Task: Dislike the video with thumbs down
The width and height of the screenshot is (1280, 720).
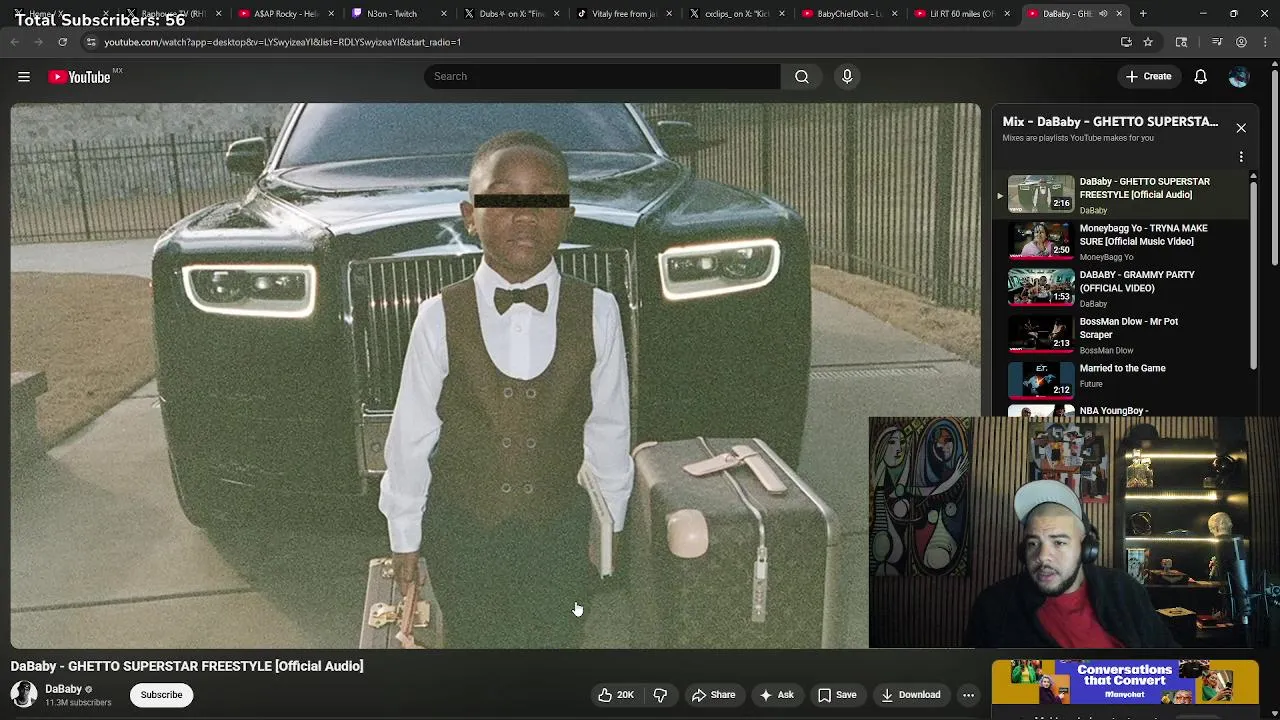Action: [x=660, y=695]
